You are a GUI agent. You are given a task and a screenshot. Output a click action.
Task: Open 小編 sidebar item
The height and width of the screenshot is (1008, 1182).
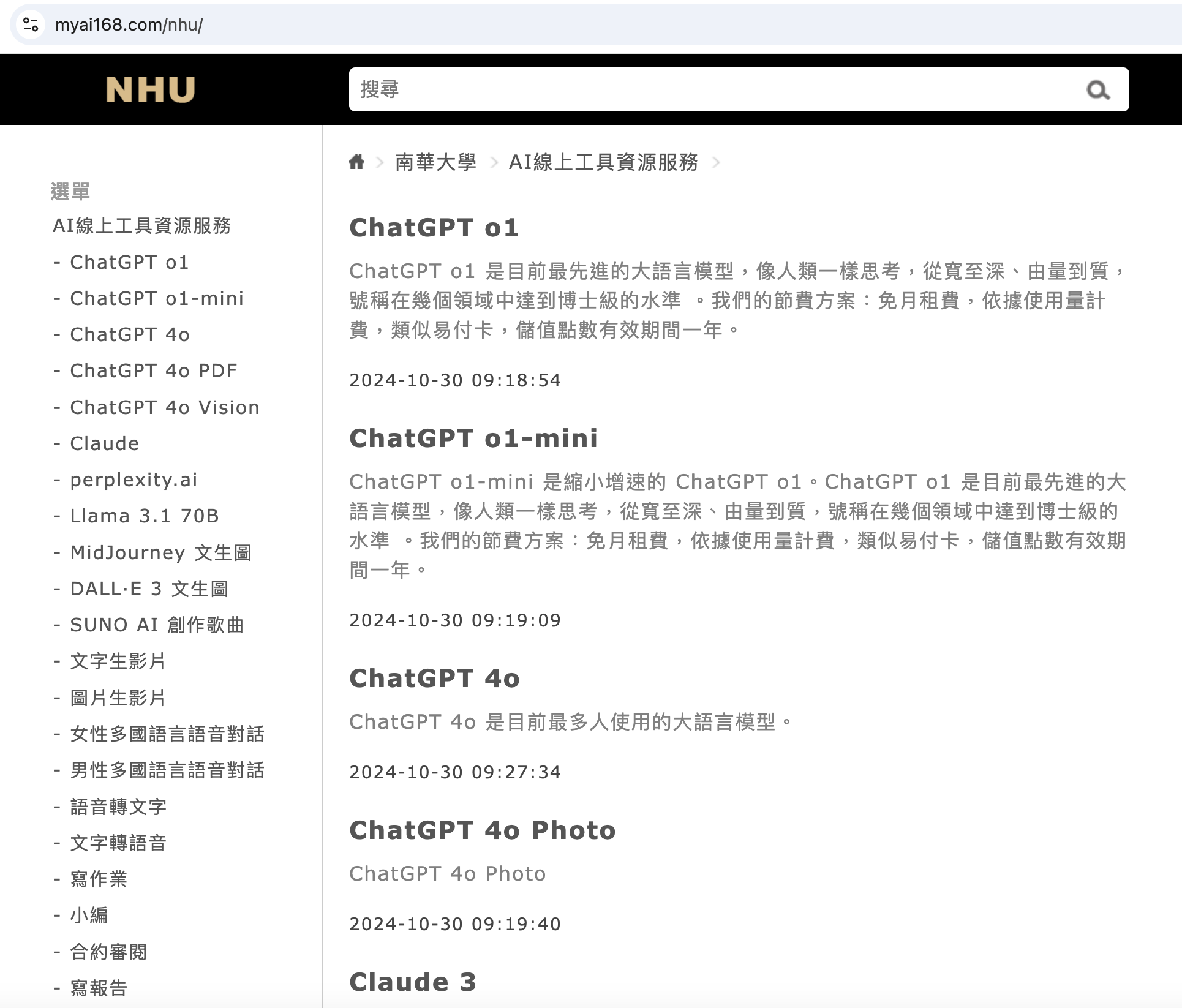click(89, 915)
